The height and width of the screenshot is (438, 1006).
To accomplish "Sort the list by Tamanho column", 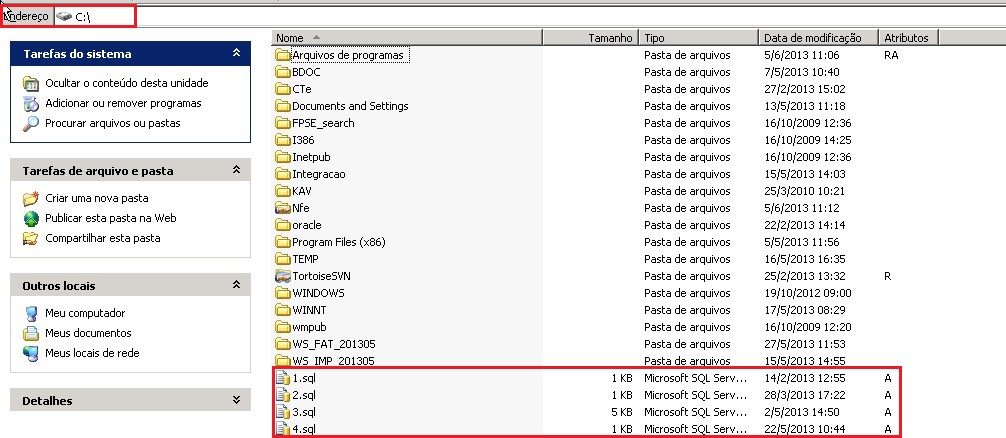I will [x=589, y=38].
